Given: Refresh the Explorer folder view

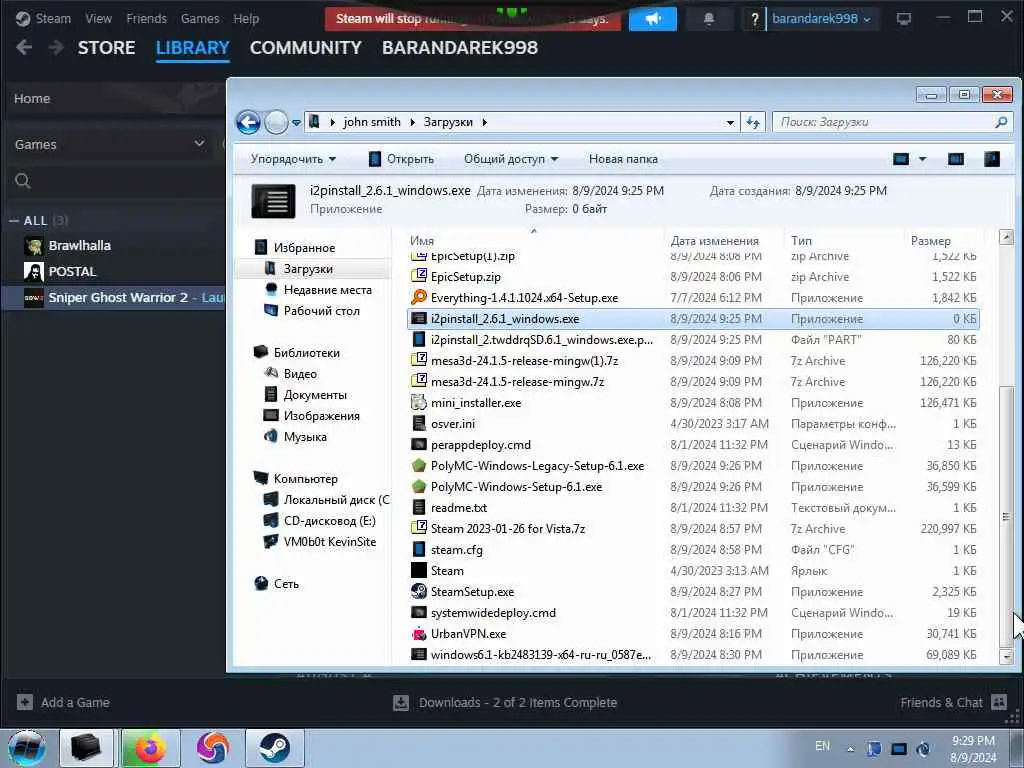Looking at the screenshot, I should coord(752,122).
